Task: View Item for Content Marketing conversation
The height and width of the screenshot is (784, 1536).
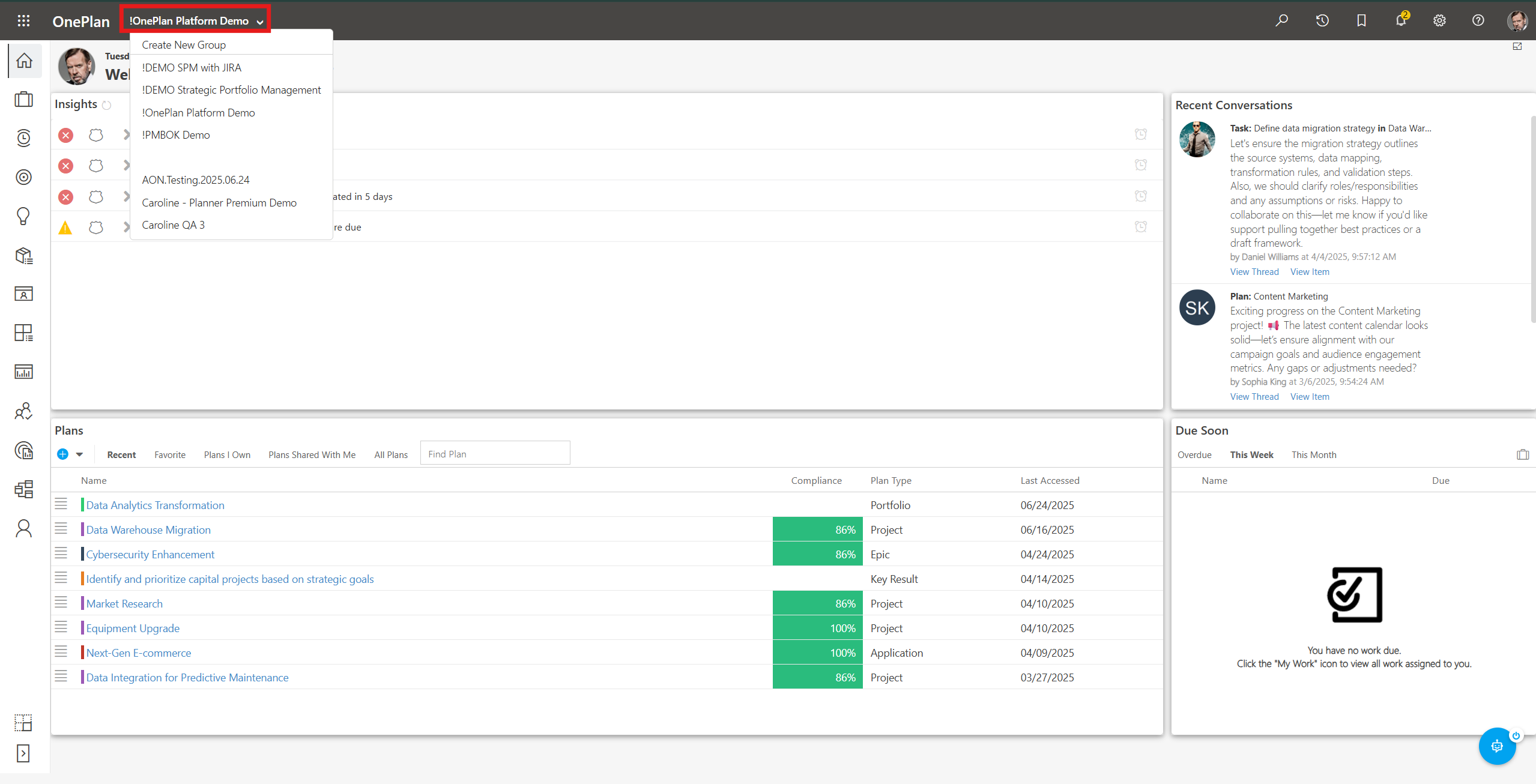Action: tap(1310, 397)
